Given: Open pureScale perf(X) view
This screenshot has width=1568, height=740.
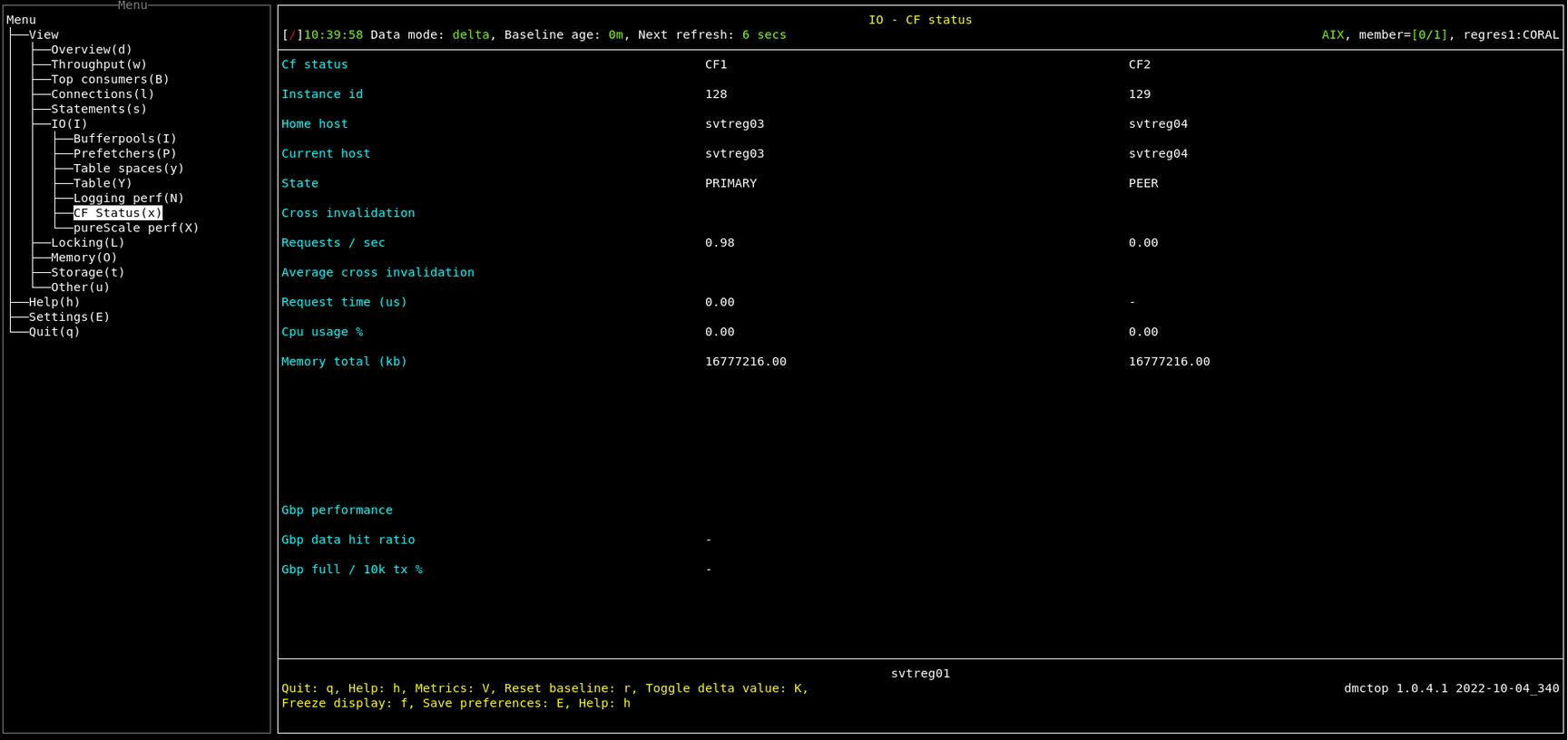Looking at the screenshot, I should 136,228.
